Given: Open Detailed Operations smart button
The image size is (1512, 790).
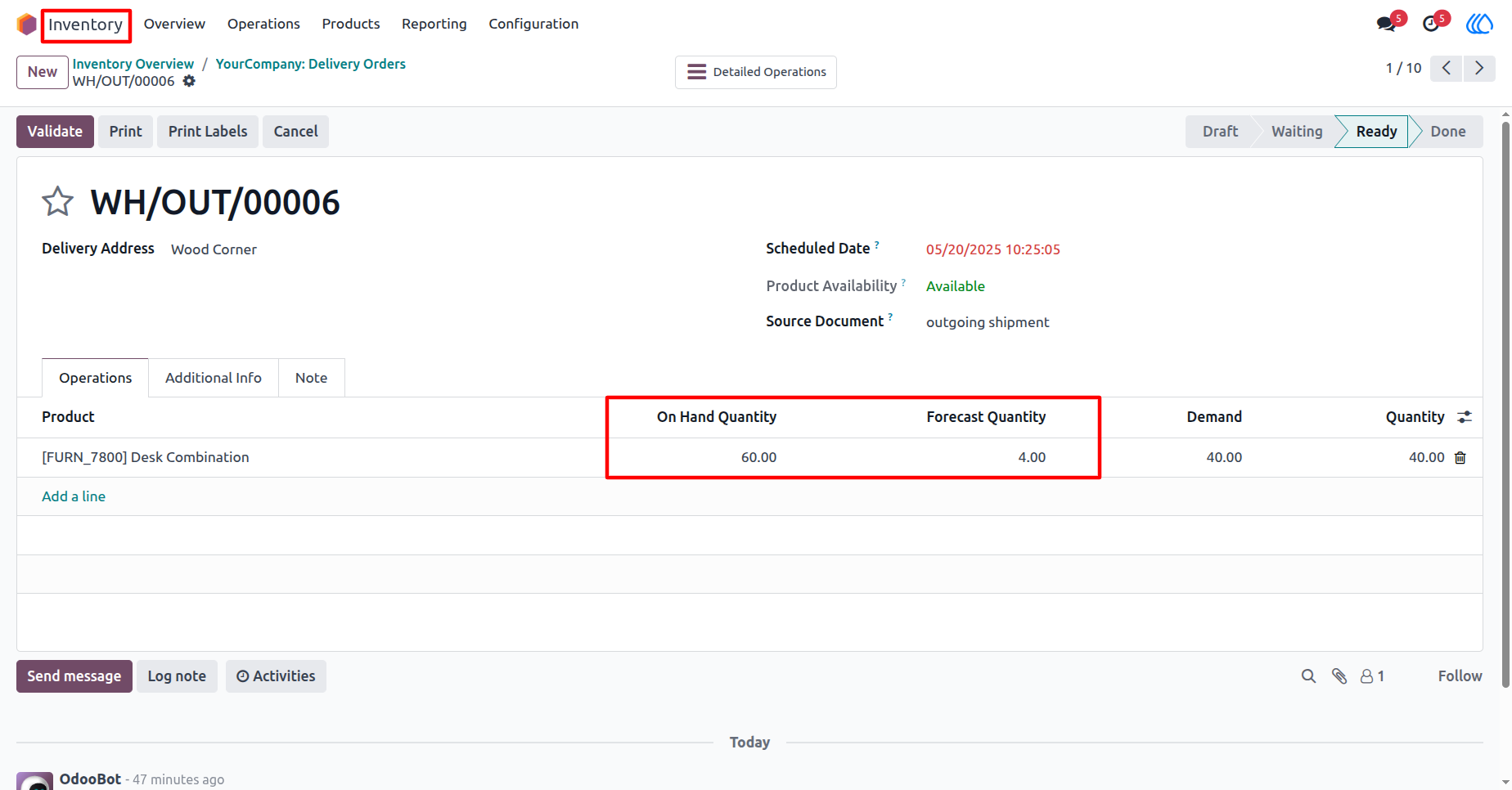Looking at the screenshot, I should pyautogui.click(x=756, y=72).
